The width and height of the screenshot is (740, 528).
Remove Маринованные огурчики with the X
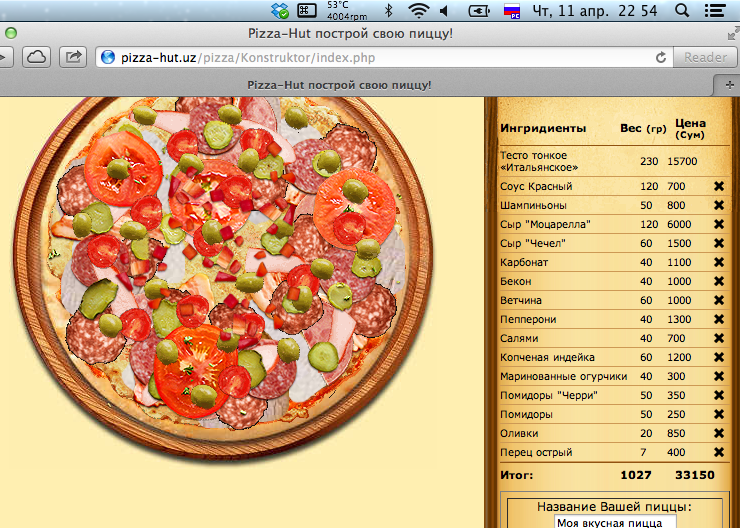(x=719, y=376)
